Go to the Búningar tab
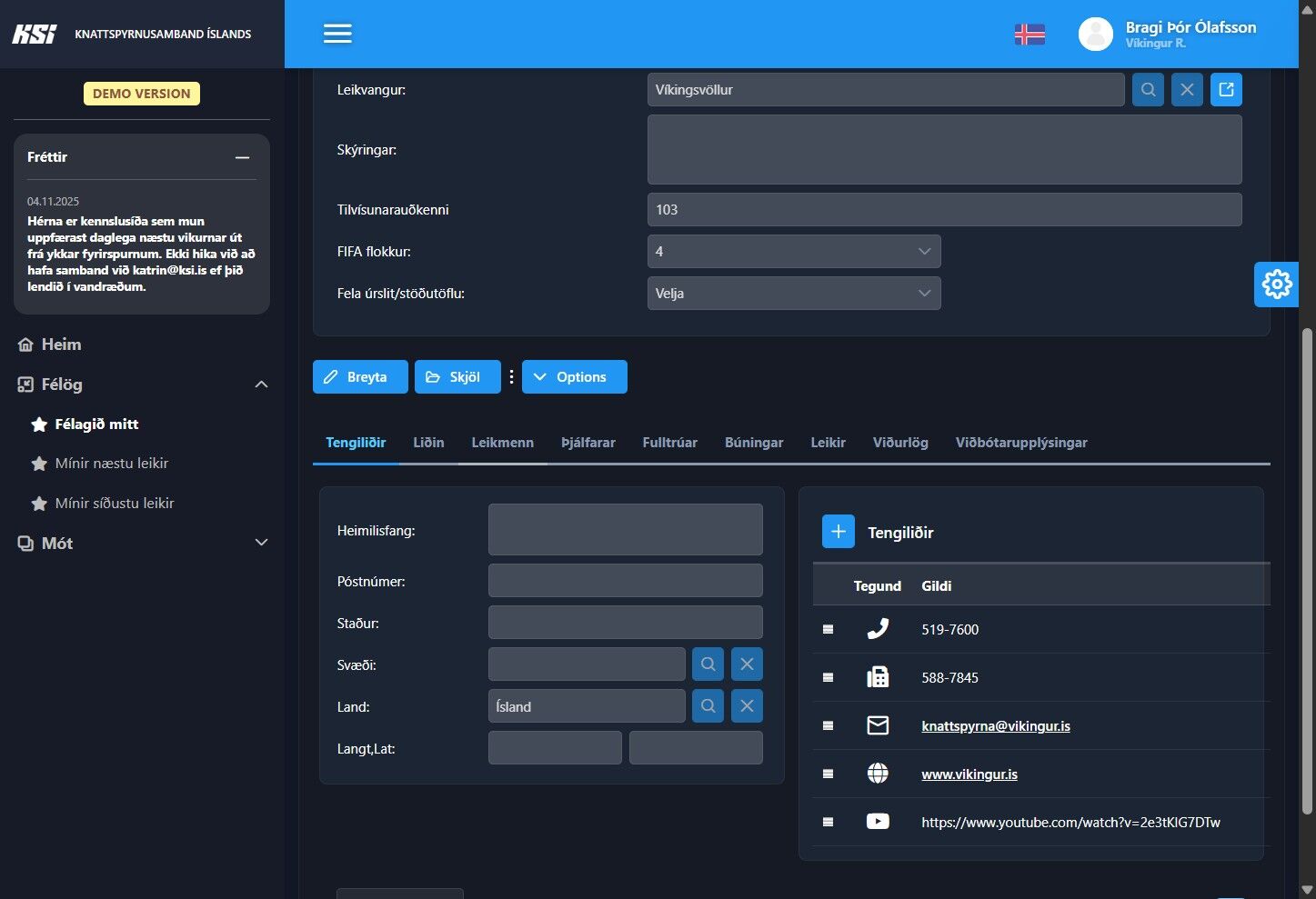Image resolution: width=1316 pixels, height=899 pixels. pos(753,443)
